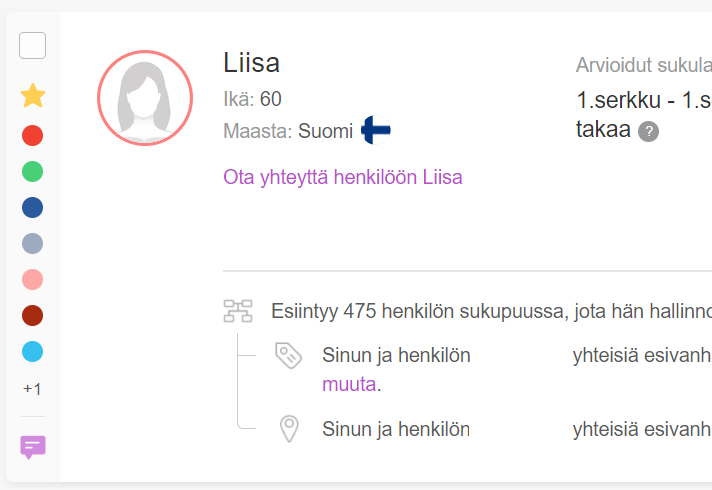712x490 pixels.
Task: Select the checkbox at top of sidebar
Action: (33, 46)
